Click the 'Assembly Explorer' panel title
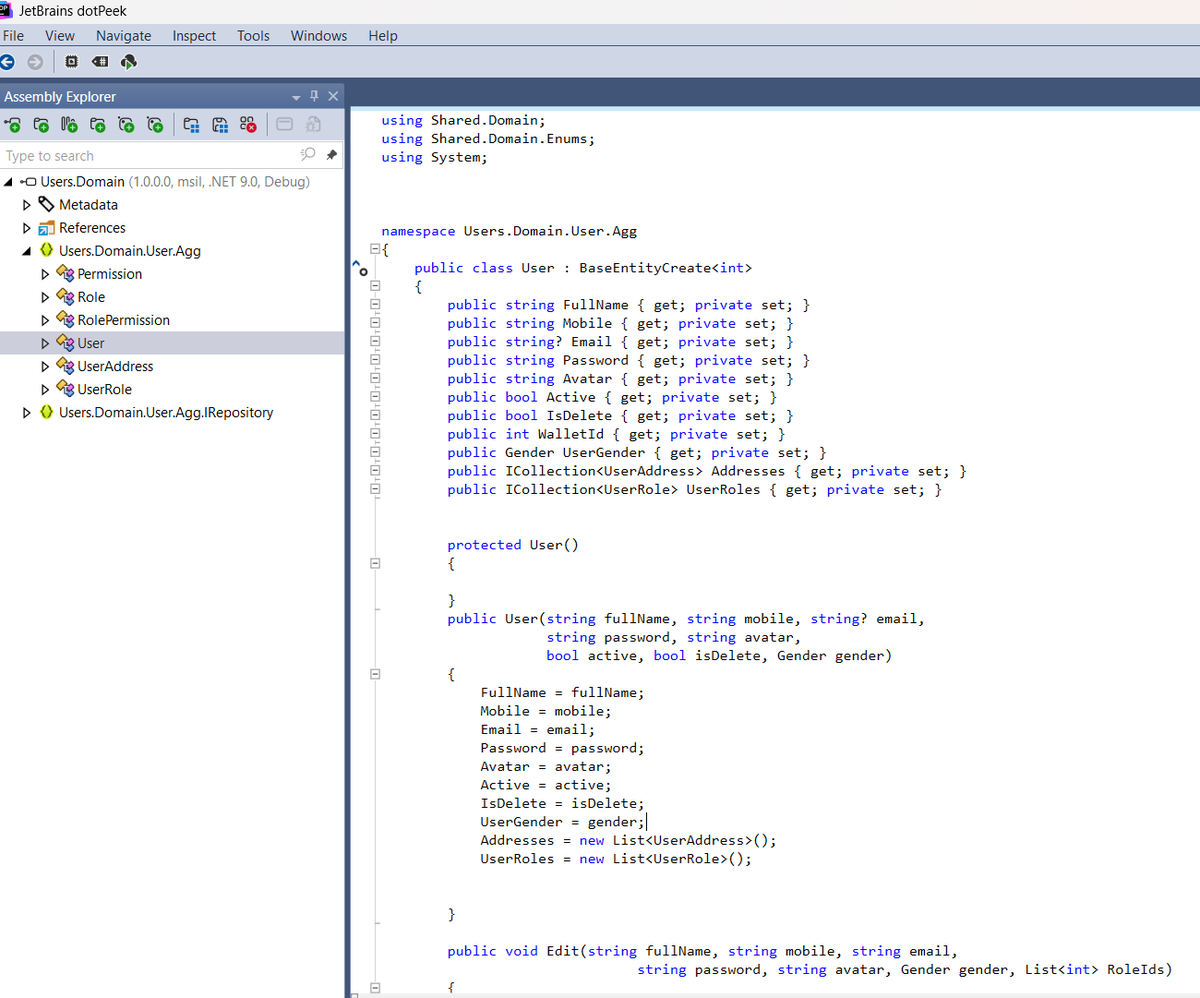Image resolution: width=1200 pixels, height=998 pixels. pyautogui.click(x=60, y=97)
